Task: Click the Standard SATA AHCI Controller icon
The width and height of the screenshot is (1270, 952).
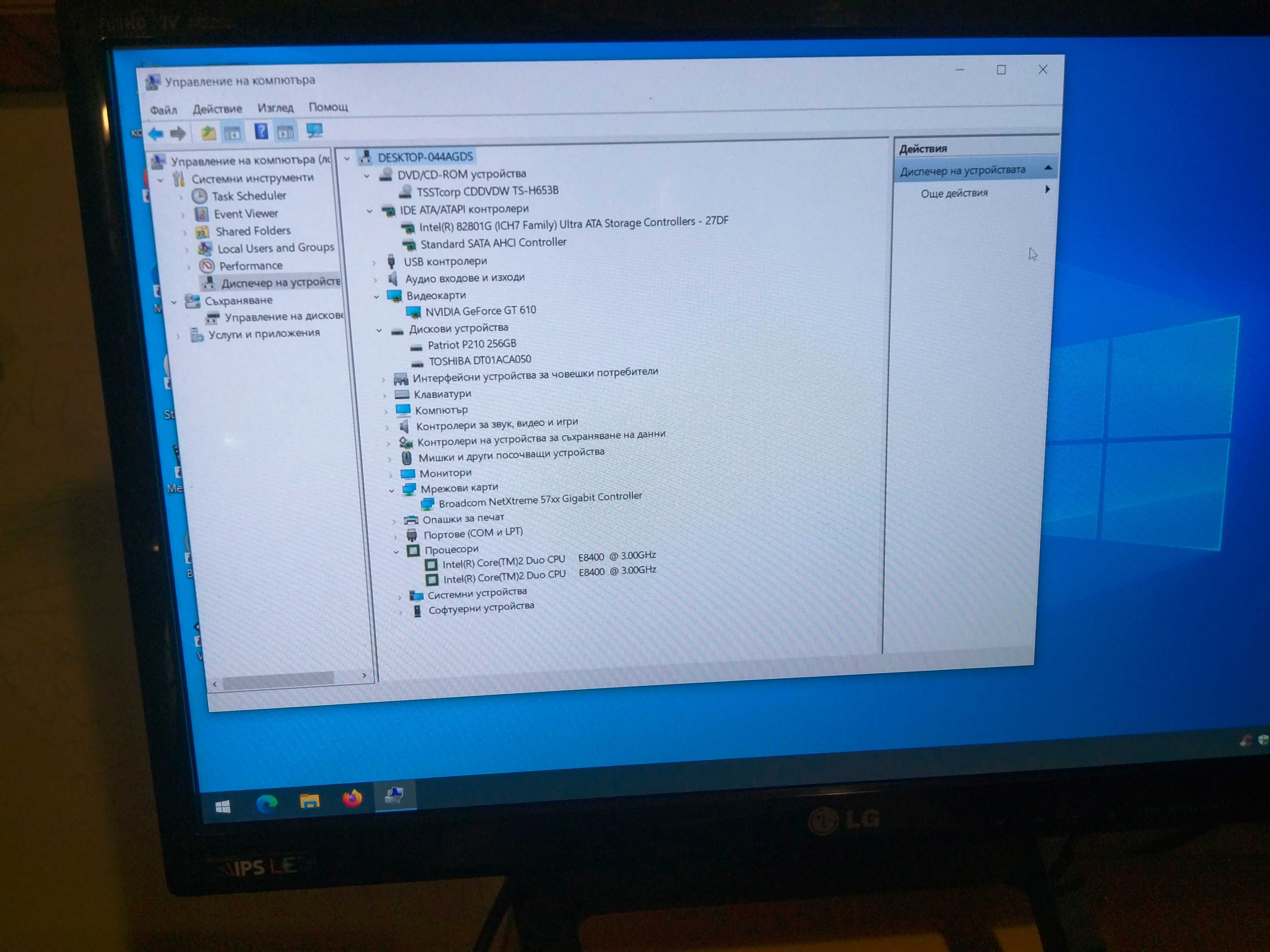Action: point(409,245)
